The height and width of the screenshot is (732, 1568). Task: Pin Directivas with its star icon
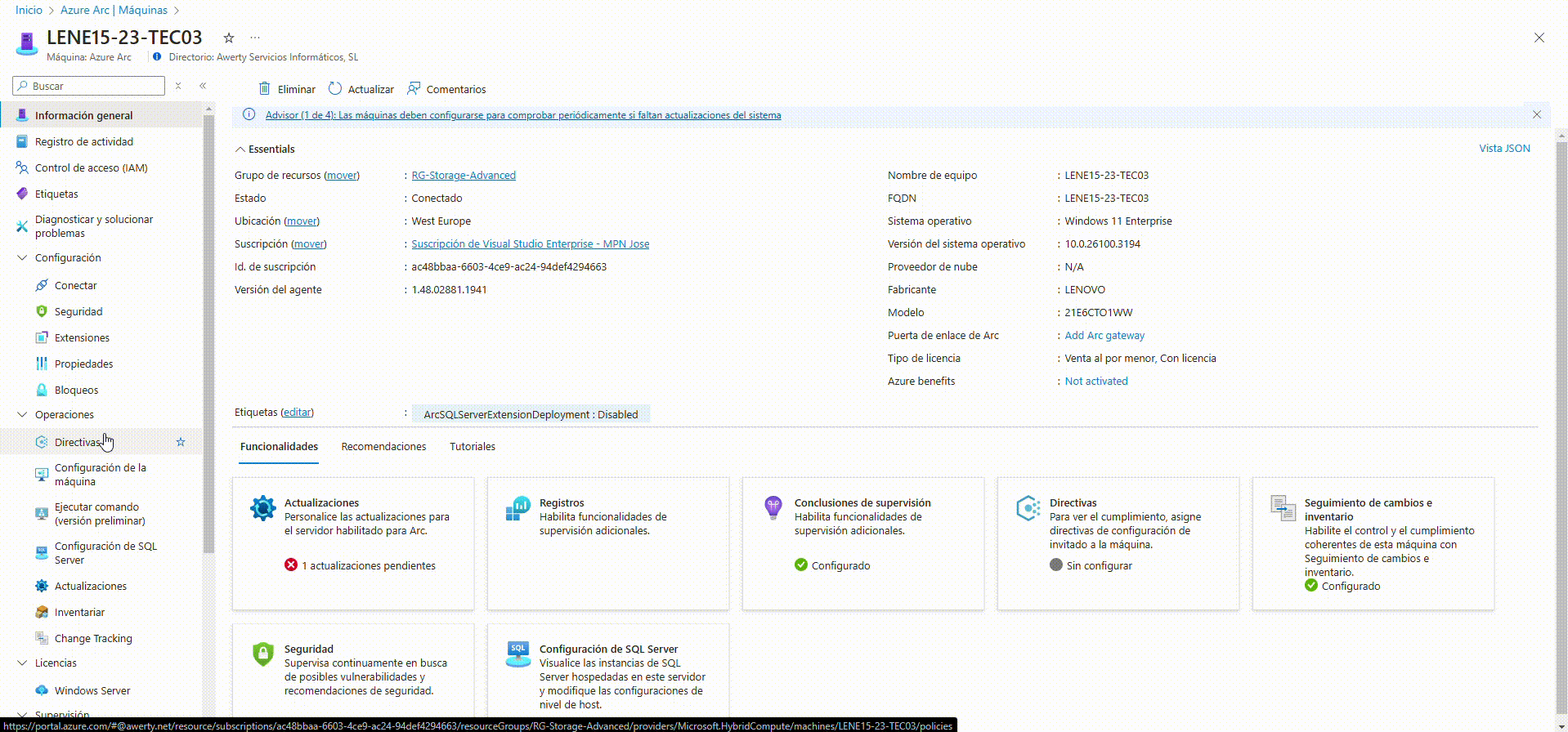tap(181, 442)
